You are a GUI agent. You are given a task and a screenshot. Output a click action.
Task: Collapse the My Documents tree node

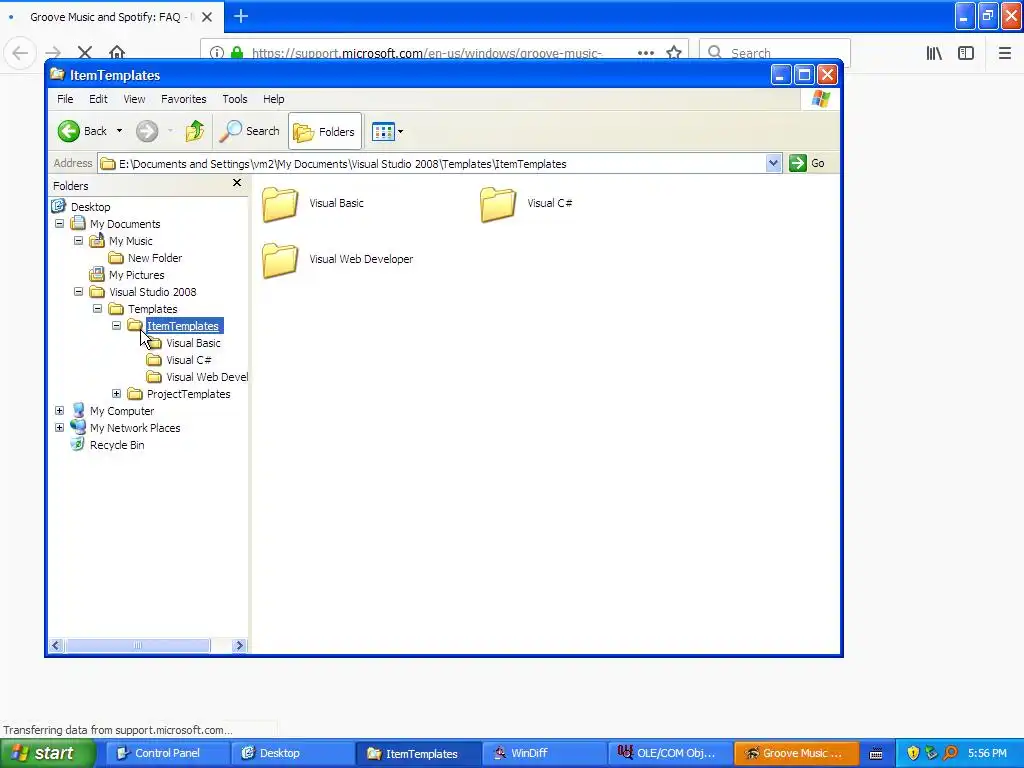pyautogui.click(x=59, y=223)
